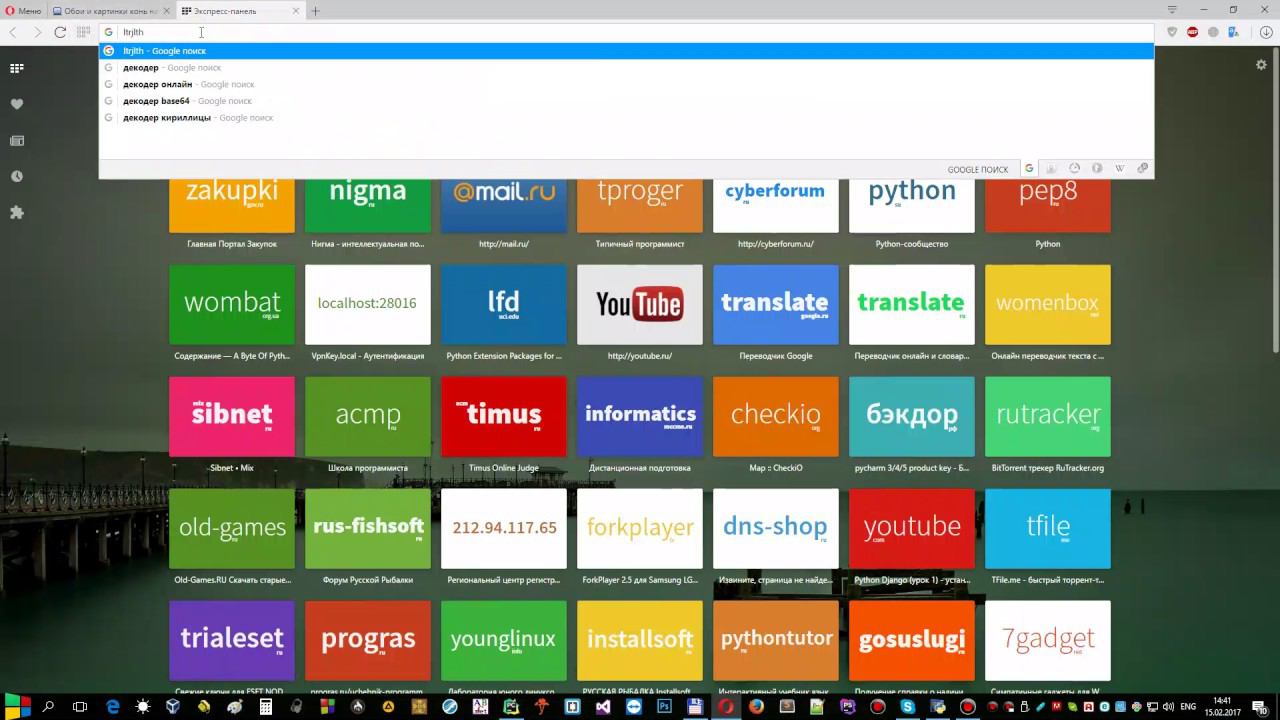Viewport: 1280px width, 720px height.
Task: Open Speed Dial customization gear
Action: tap(1261, 64)
